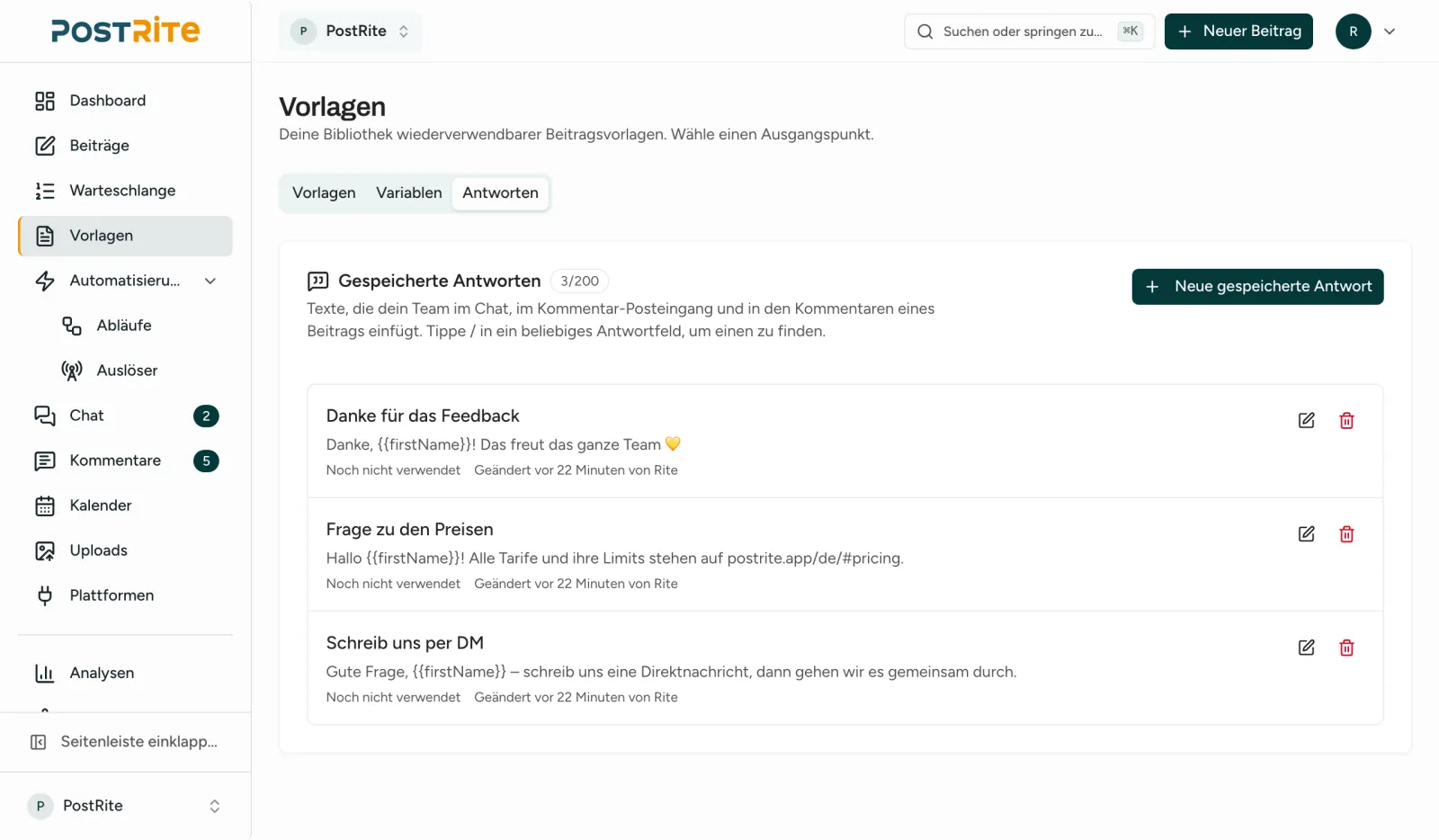Create a Neue gespeicherte Antwort

coord(1257,287)
